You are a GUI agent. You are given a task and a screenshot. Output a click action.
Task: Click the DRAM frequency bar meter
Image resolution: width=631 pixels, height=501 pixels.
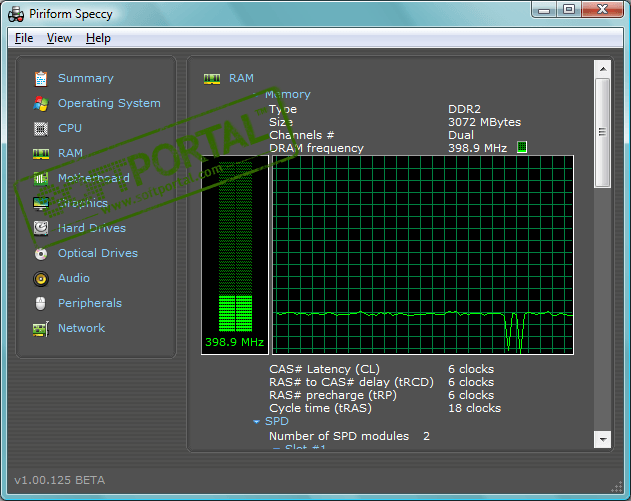[x=235, y=255]
